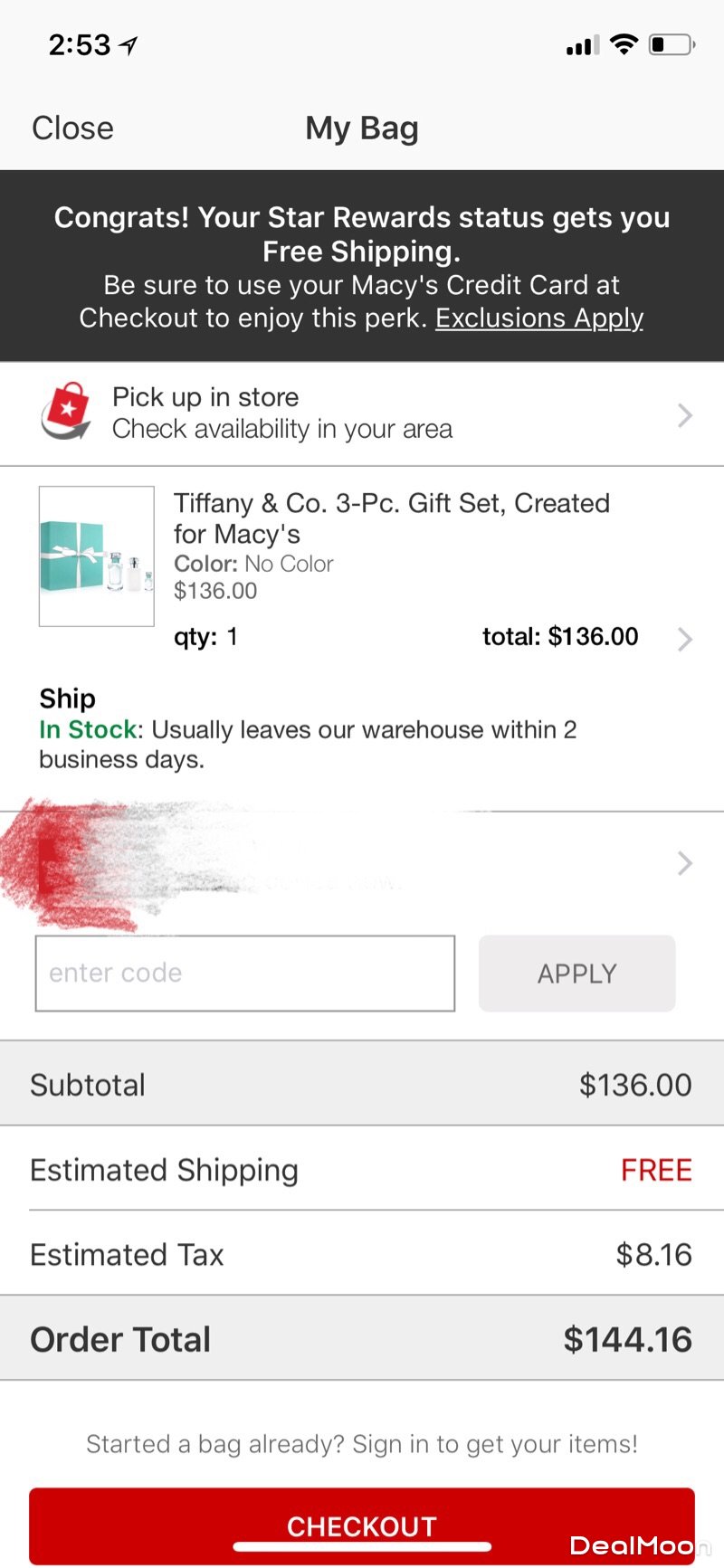Tap the Wi-Fi status icon

point(624,43)
